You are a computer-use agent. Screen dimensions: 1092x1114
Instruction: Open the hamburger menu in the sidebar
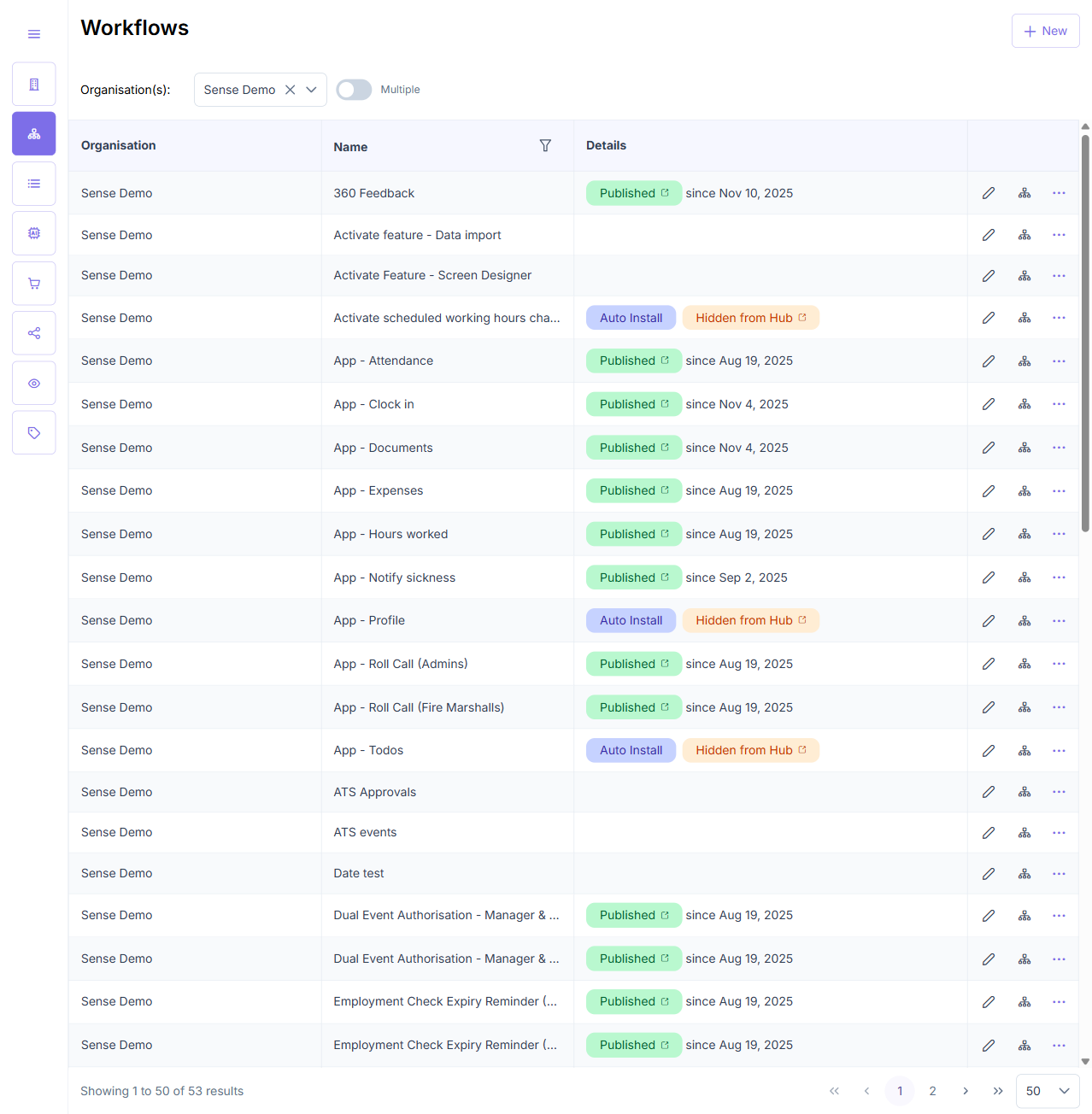pyautogui.click(x=34, y=34)
